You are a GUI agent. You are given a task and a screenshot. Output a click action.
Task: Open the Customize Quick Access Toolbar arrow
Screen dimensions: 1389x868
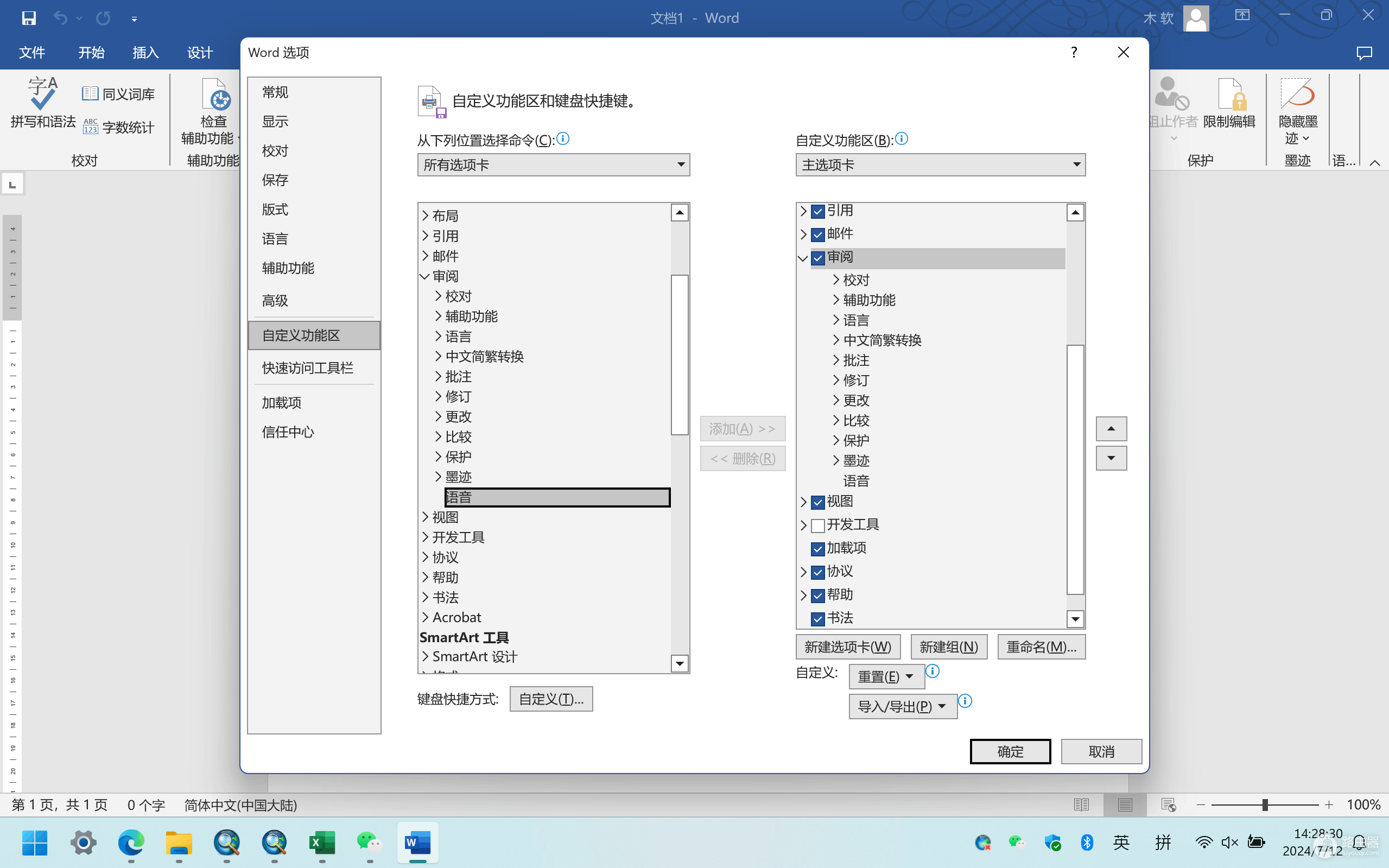click(x=134, y=19)
